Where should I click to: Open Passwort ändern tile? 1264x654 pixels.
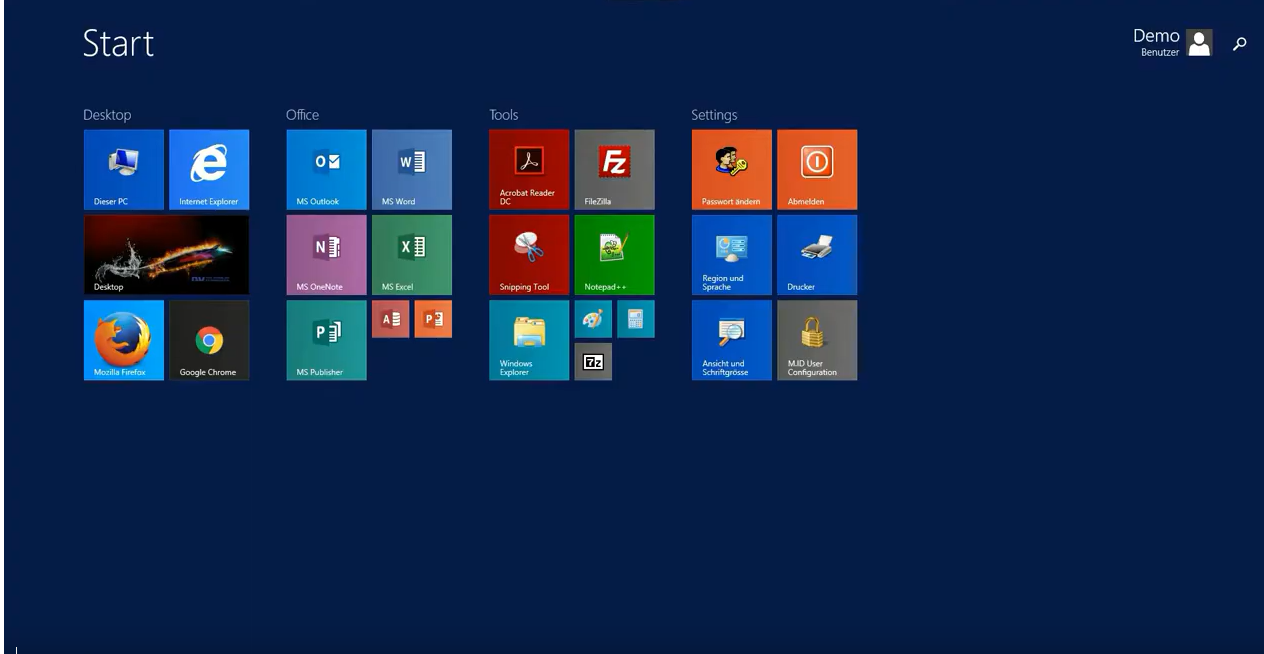tap(731, 169)
